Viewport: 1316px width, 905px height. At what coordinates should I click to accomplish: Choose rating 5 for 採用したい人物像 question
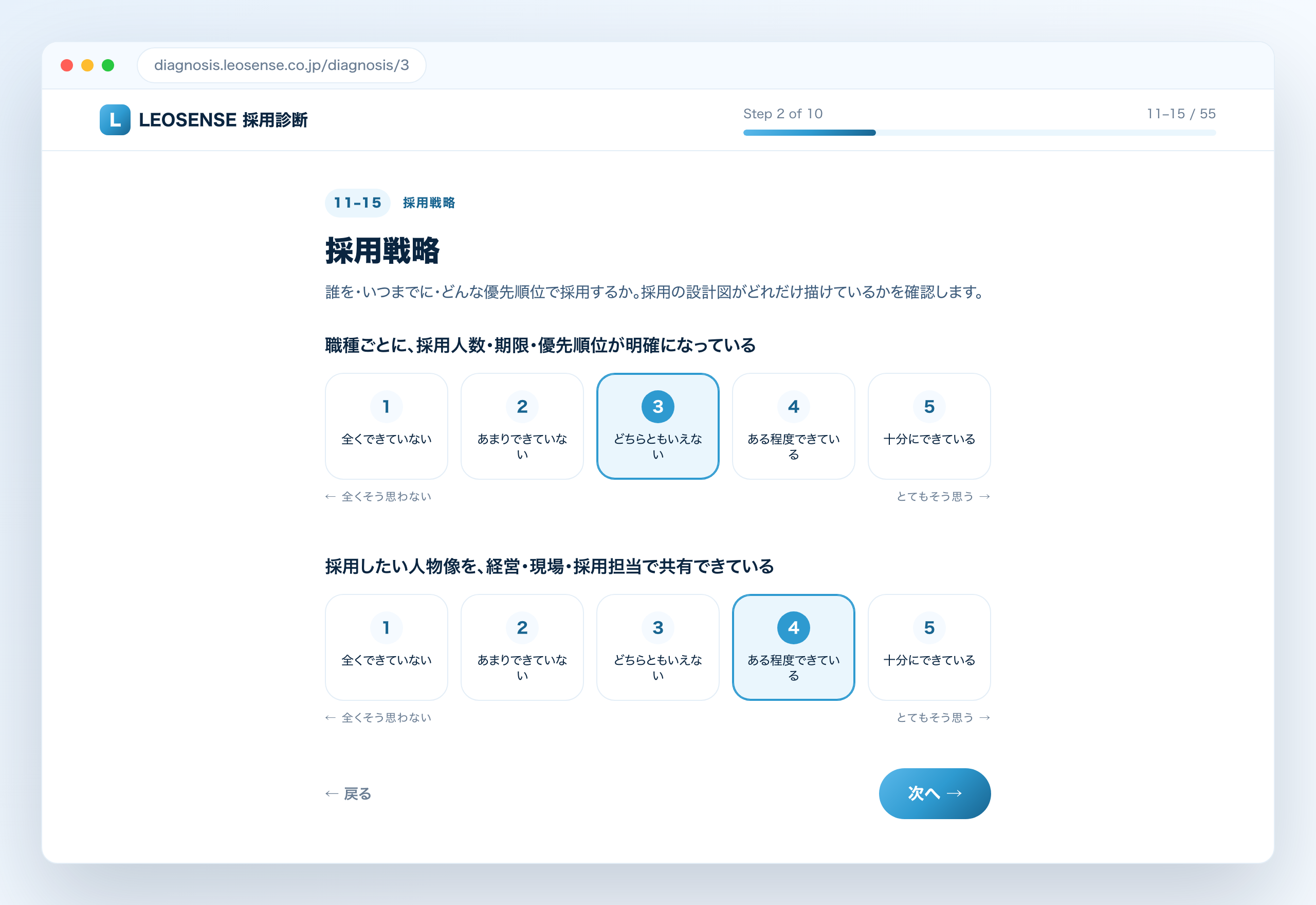coord(929,647)
